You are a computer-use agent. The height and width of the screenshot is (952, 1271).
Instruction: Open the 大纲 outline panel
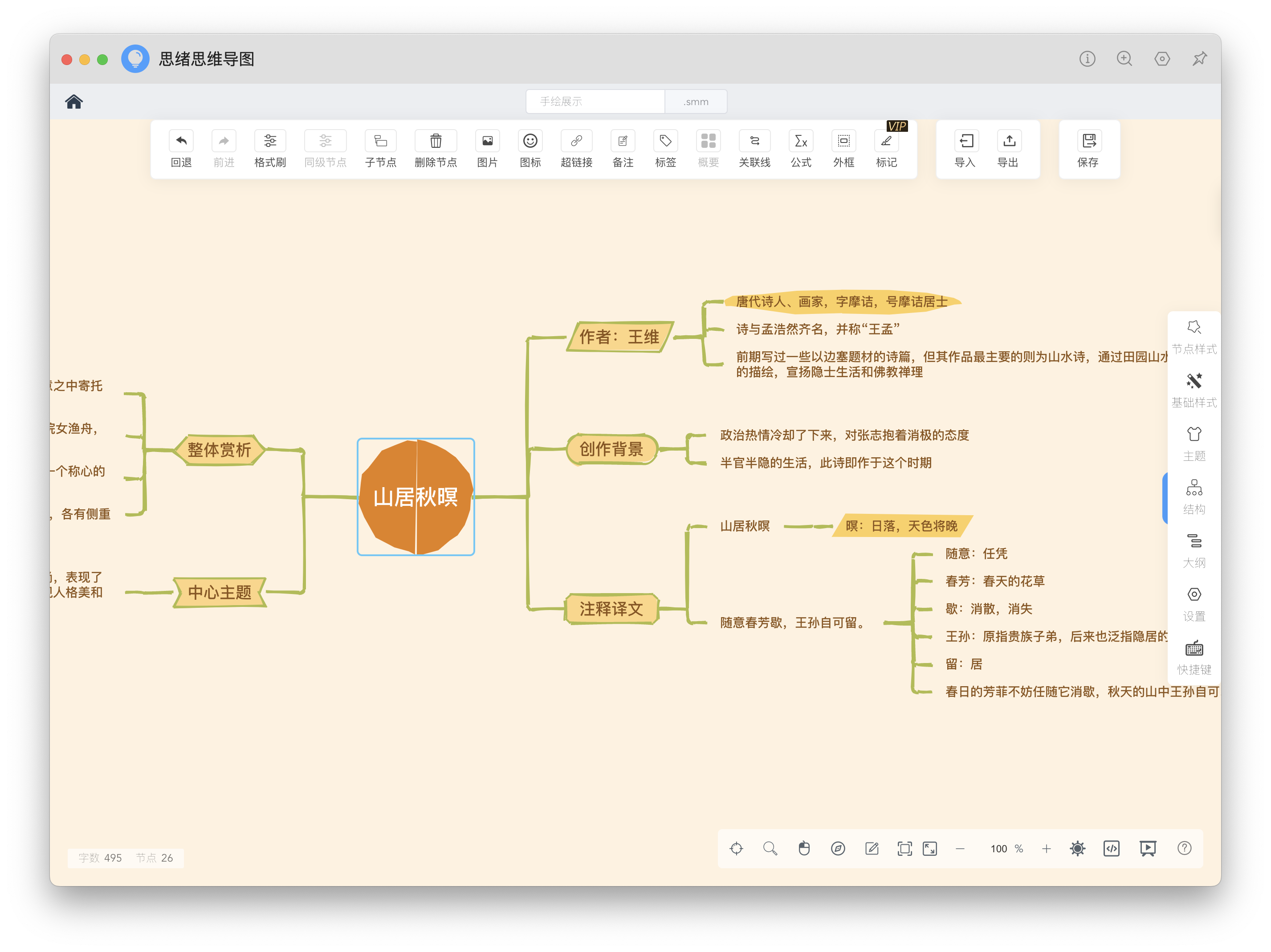point(1194,551)
